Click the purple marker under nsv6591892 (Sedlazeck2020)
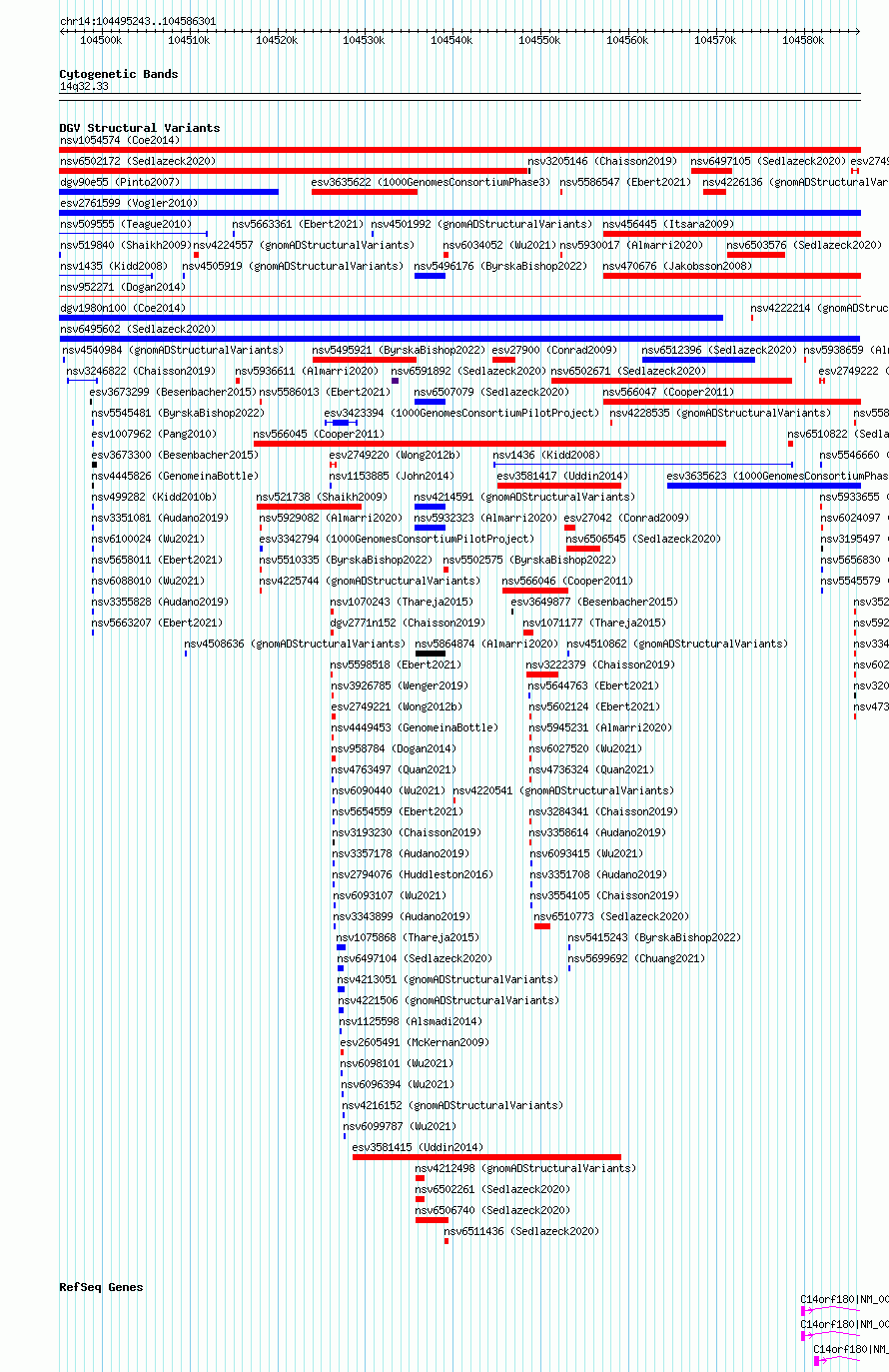The image size is (889, 1372). (396, 381)
